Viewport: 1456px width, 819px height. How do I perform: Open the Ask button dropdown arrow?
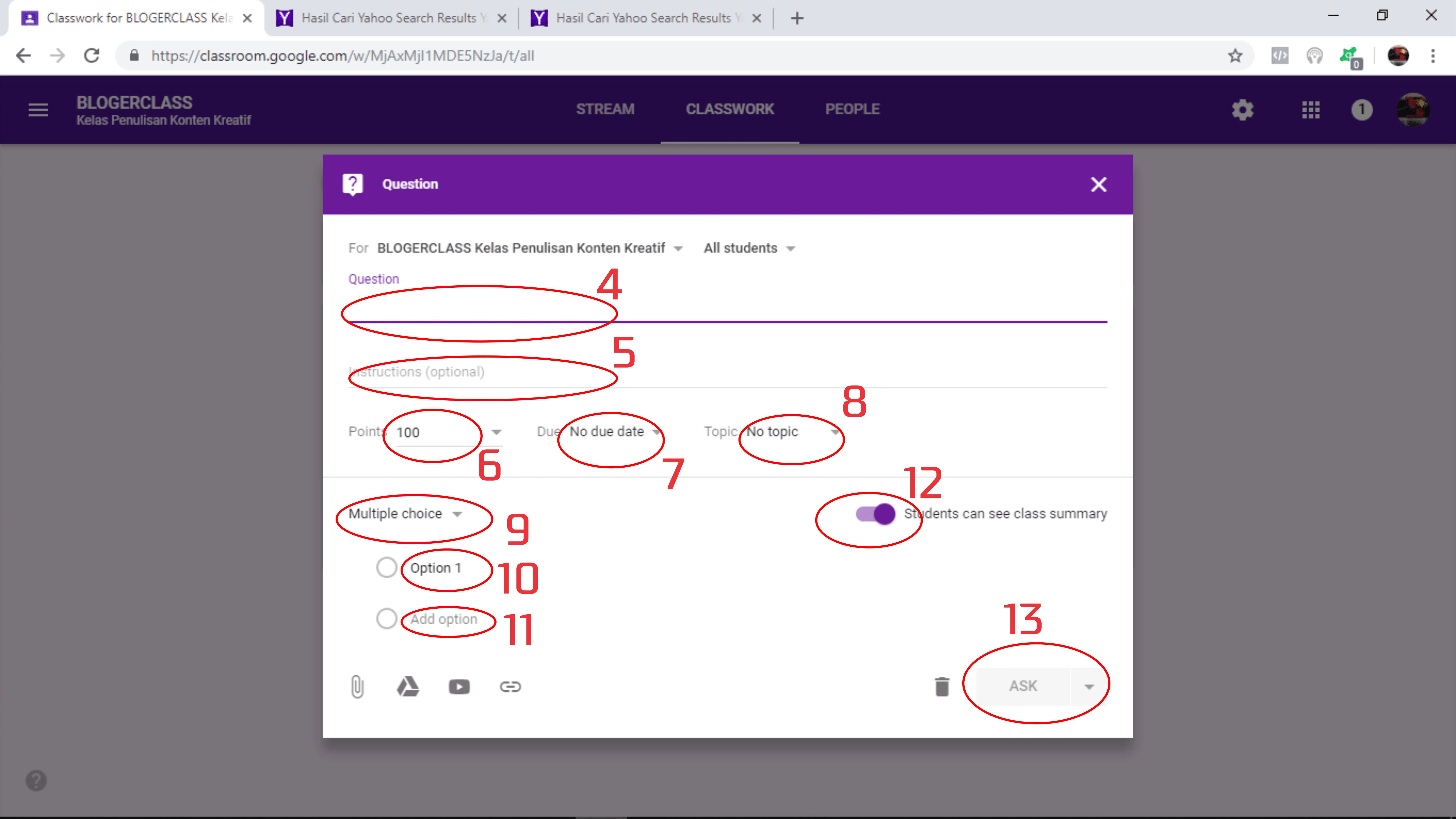coord(1089,687)
